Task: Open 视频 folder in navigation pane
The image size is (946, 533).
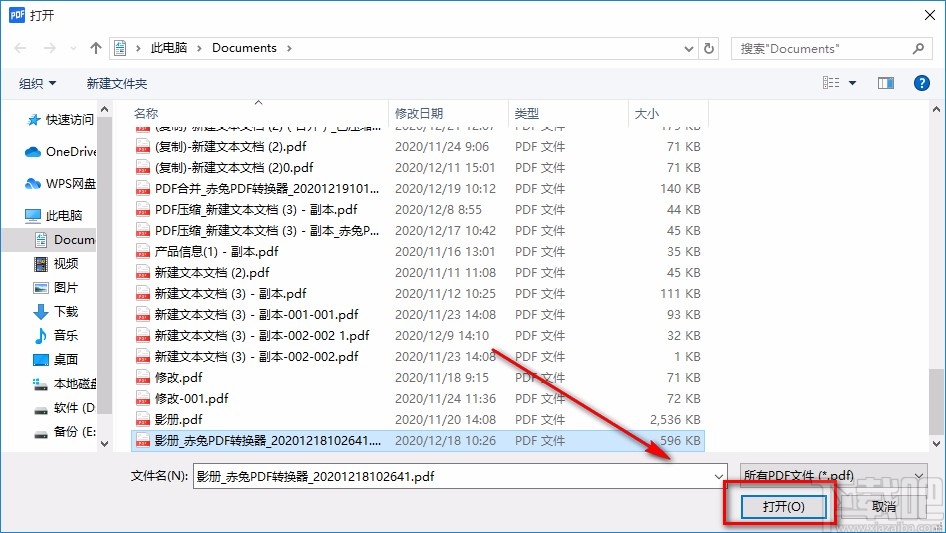Action: point(56,263)
